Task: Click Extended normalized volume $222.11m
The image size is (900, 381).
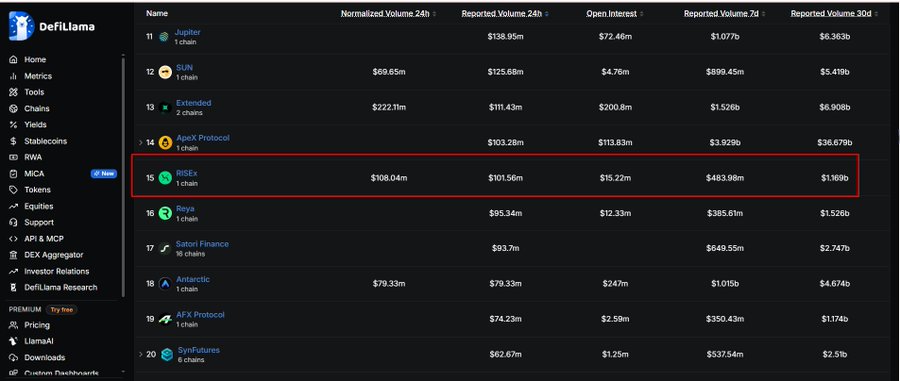Action: 389,107
